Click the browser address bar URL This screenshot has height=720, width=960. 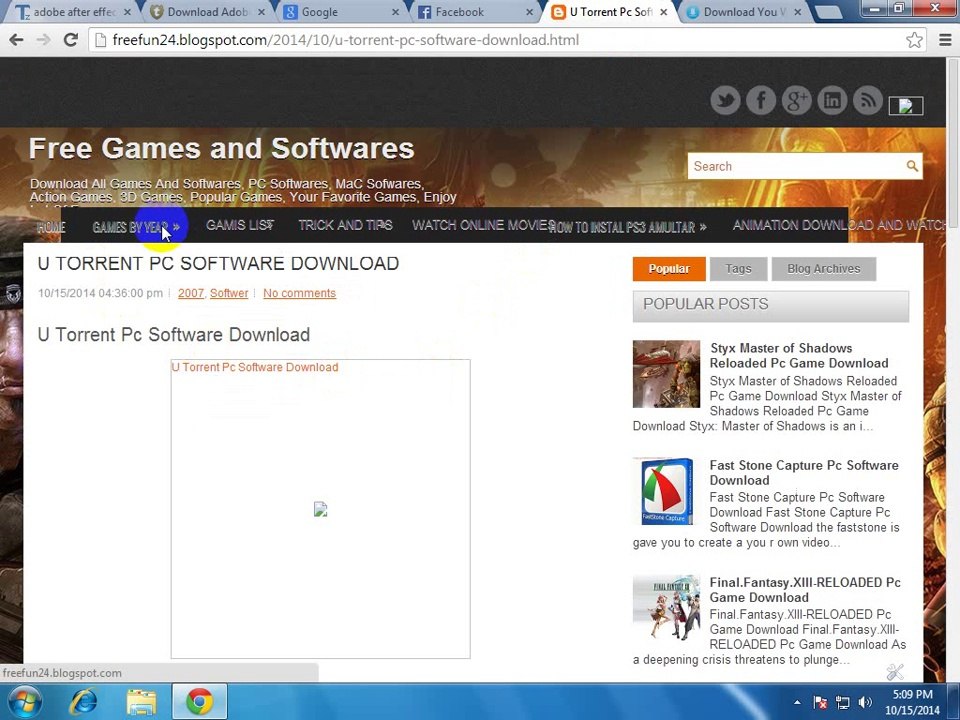345,40
